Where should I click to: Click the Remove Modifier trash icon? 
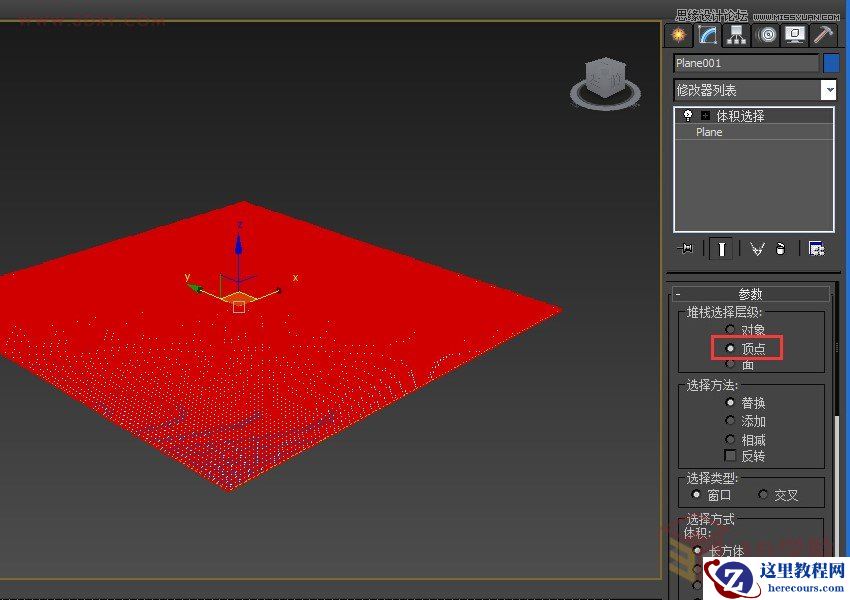782,248
